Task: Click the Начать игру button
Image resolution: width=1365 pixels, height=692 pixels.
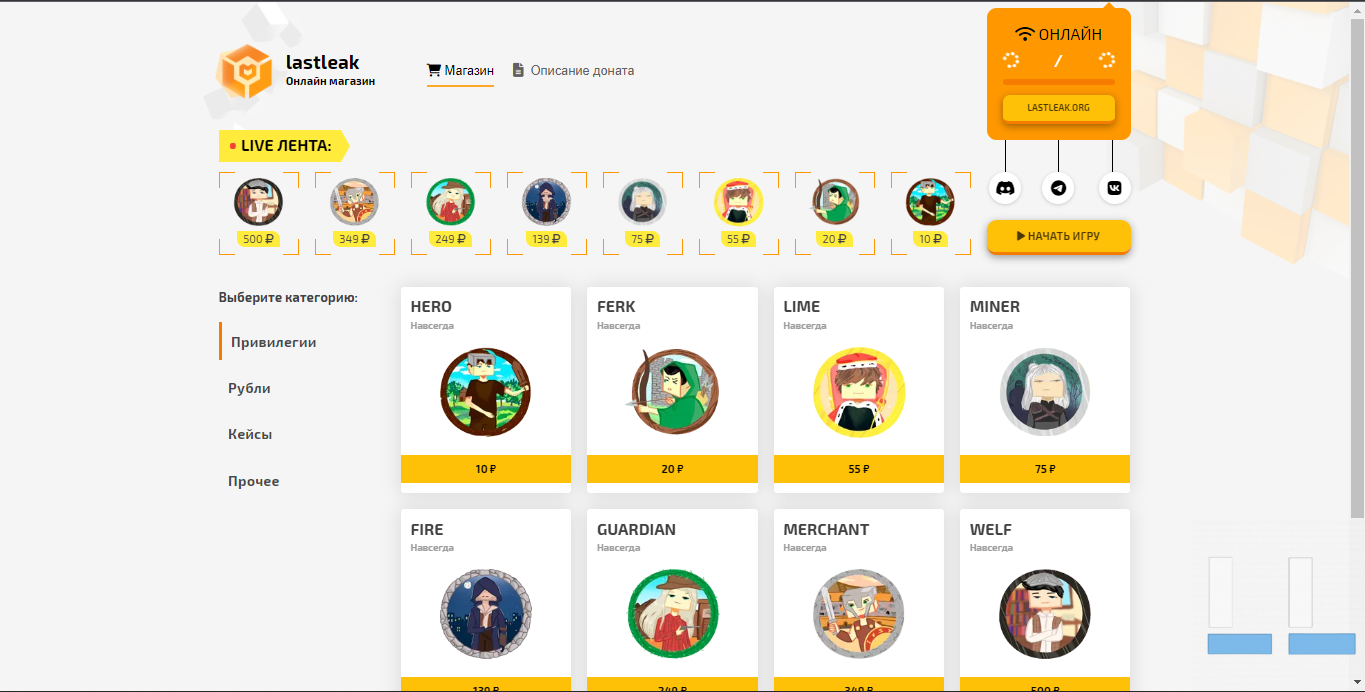Action: pos(1059,237)
